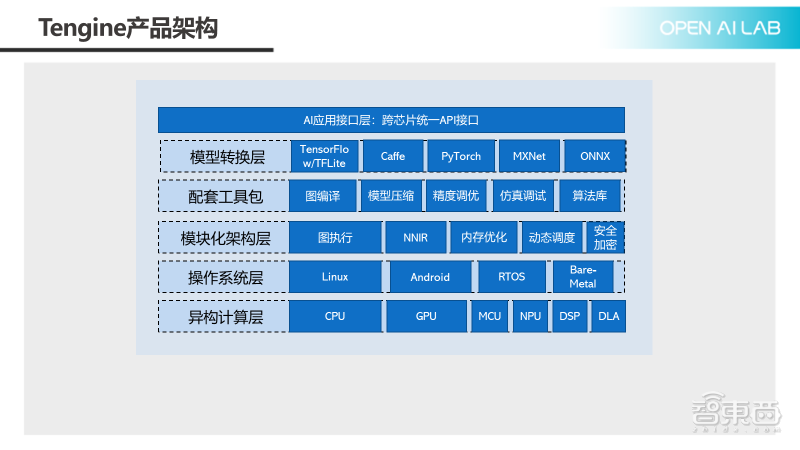This screenshot has width=800, height=450.
Task: Select the PyTorch box
Action: pyautogui.click(x=461, y=156)
